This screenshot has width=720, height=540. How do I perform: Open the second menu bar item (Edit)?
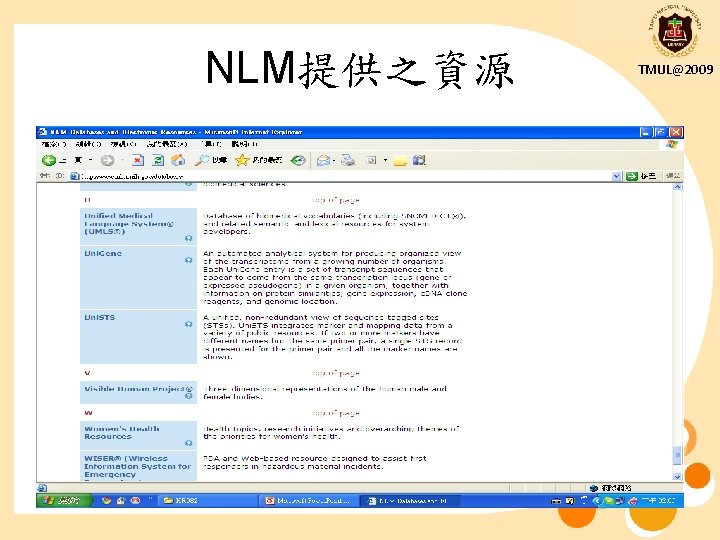point(88,144)
